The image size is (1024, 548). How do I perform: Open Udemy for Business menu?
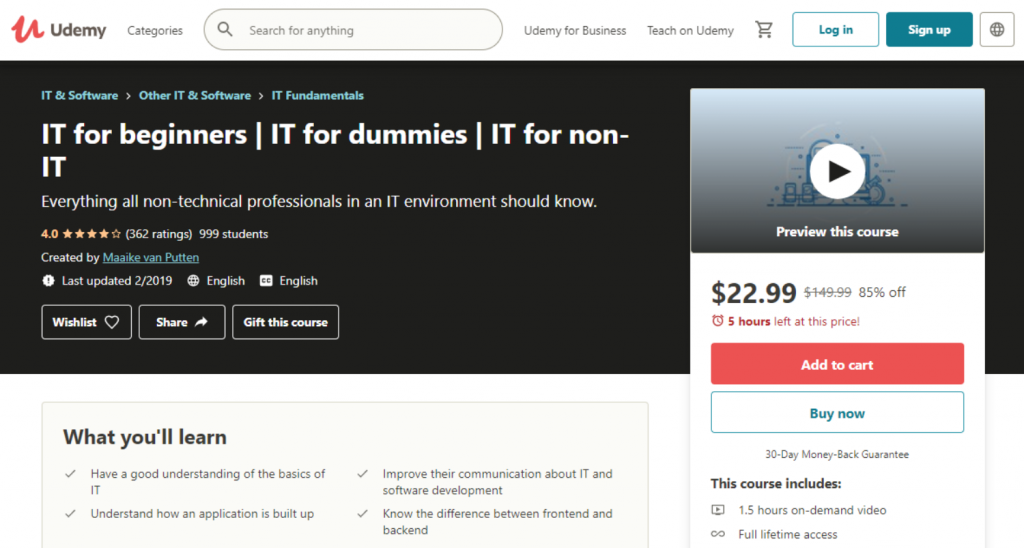(x=575, y=30)
